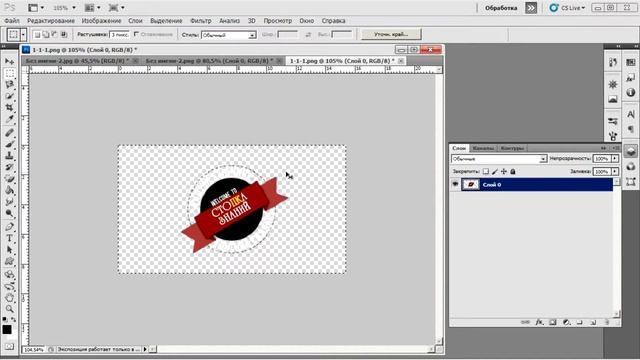Open the Файл menu
Viewport: 640px width, 360px height.
[12, 20]
